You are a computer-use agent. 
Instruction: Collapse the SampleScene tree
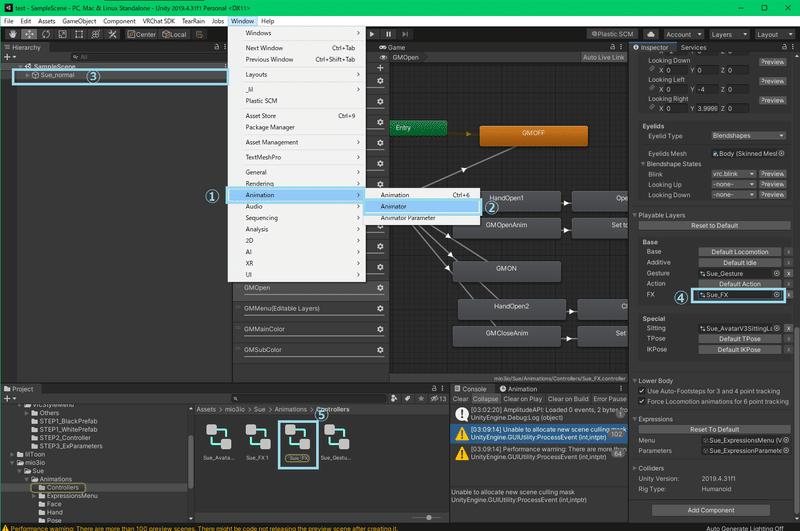pyautogui.click(x=20, y=66)
